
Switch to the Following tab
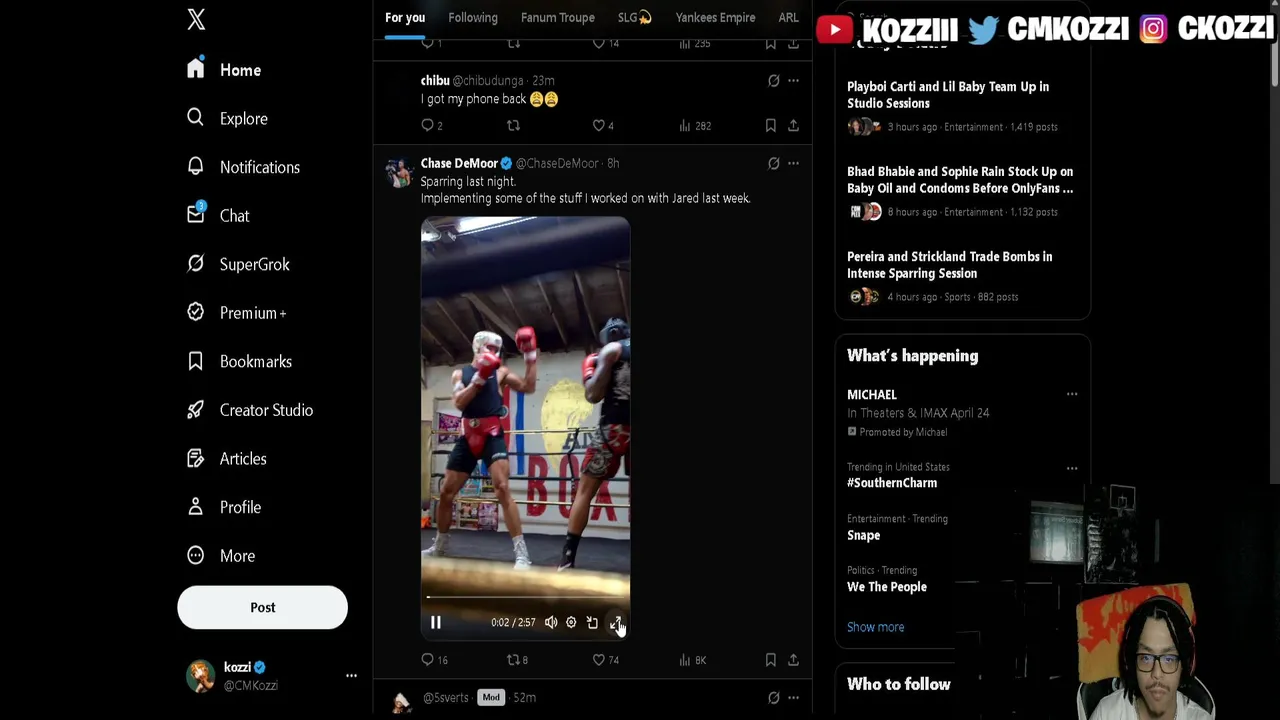click(473, 17)
